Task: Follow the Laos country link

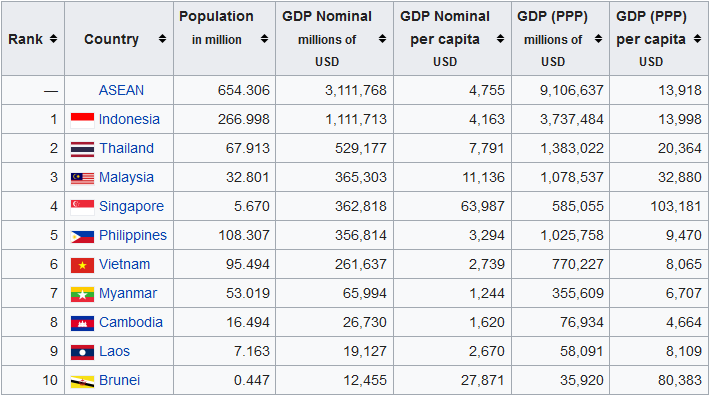Action: click(x=114, y=351)
